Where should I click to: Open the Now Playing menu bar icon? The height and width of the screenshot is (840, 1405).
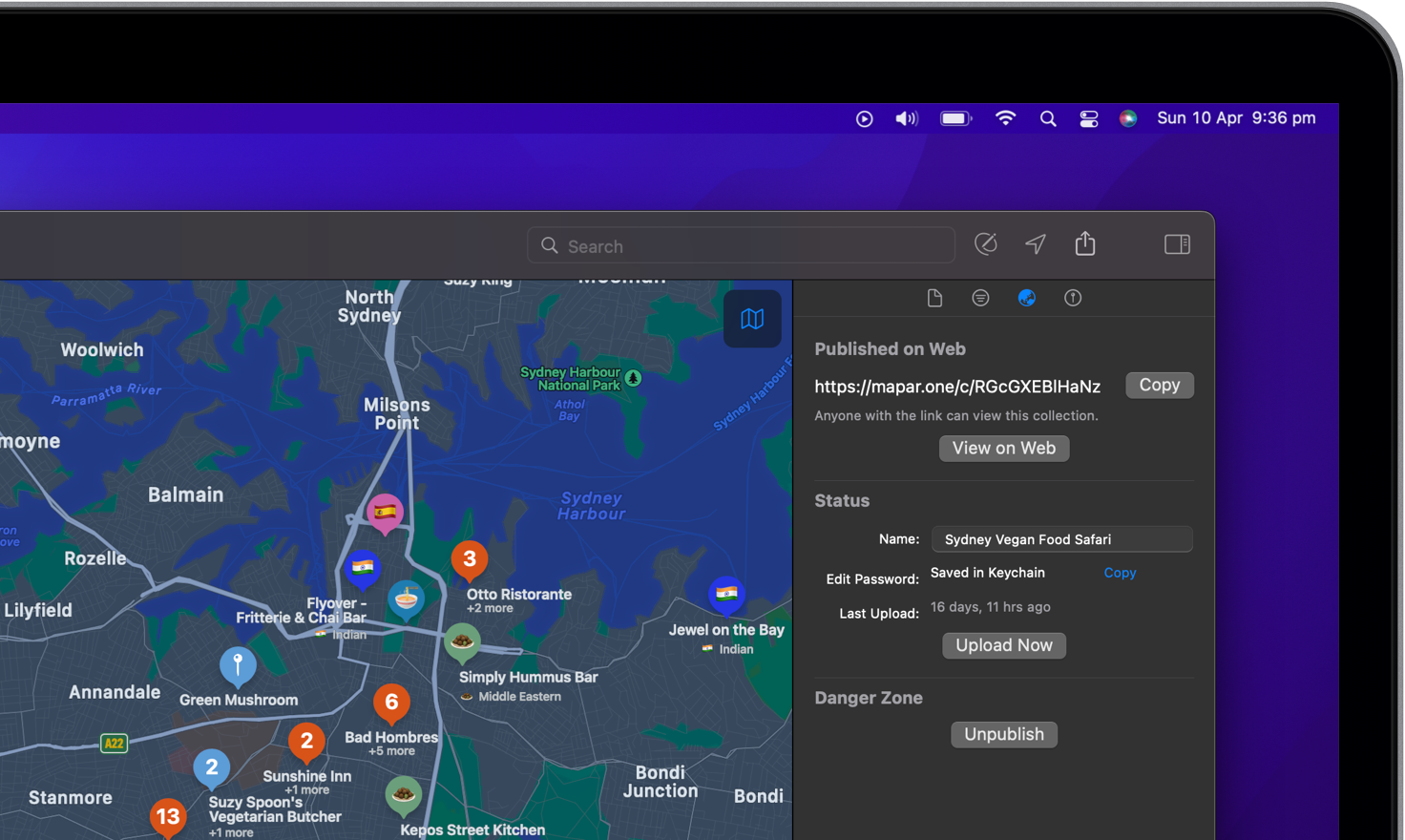[864, 119]
